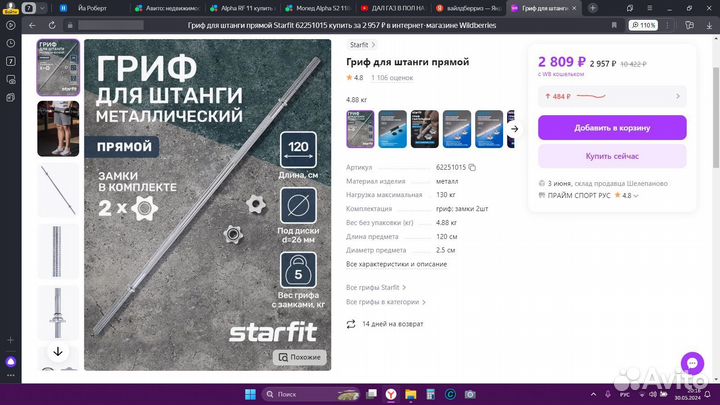Open the browser downloads panel
Image resolution: width=720 pixels, height=405 pixels.
tap(709, 26)
